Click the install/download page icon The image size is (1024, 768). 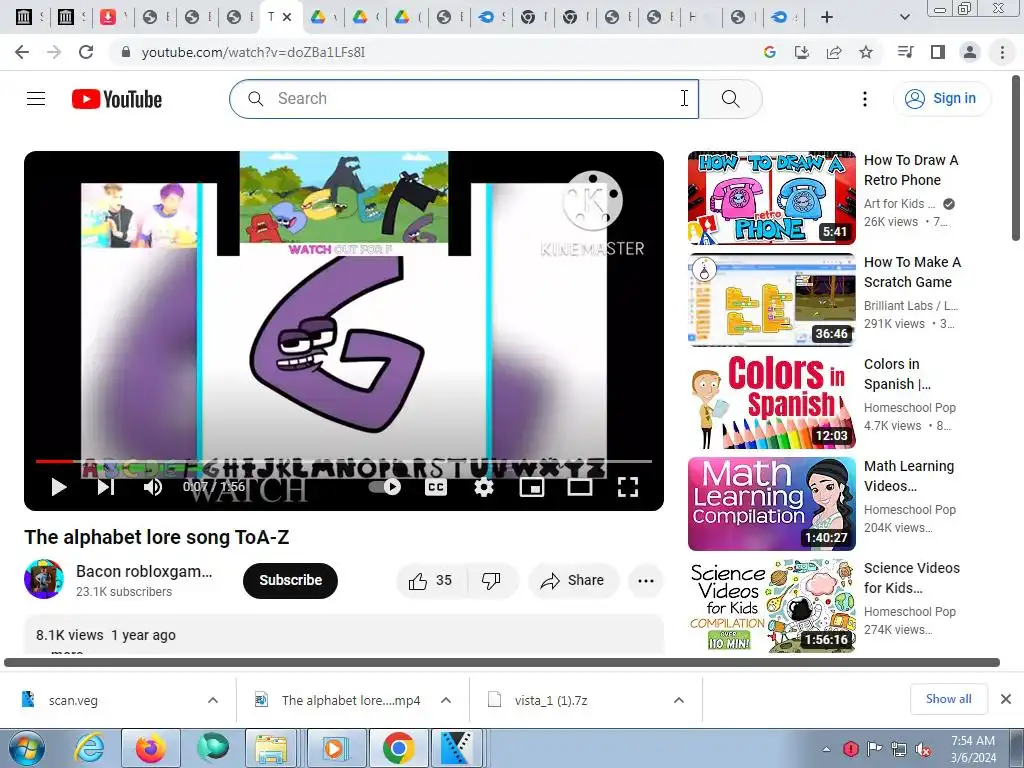[x=802, y=52]
